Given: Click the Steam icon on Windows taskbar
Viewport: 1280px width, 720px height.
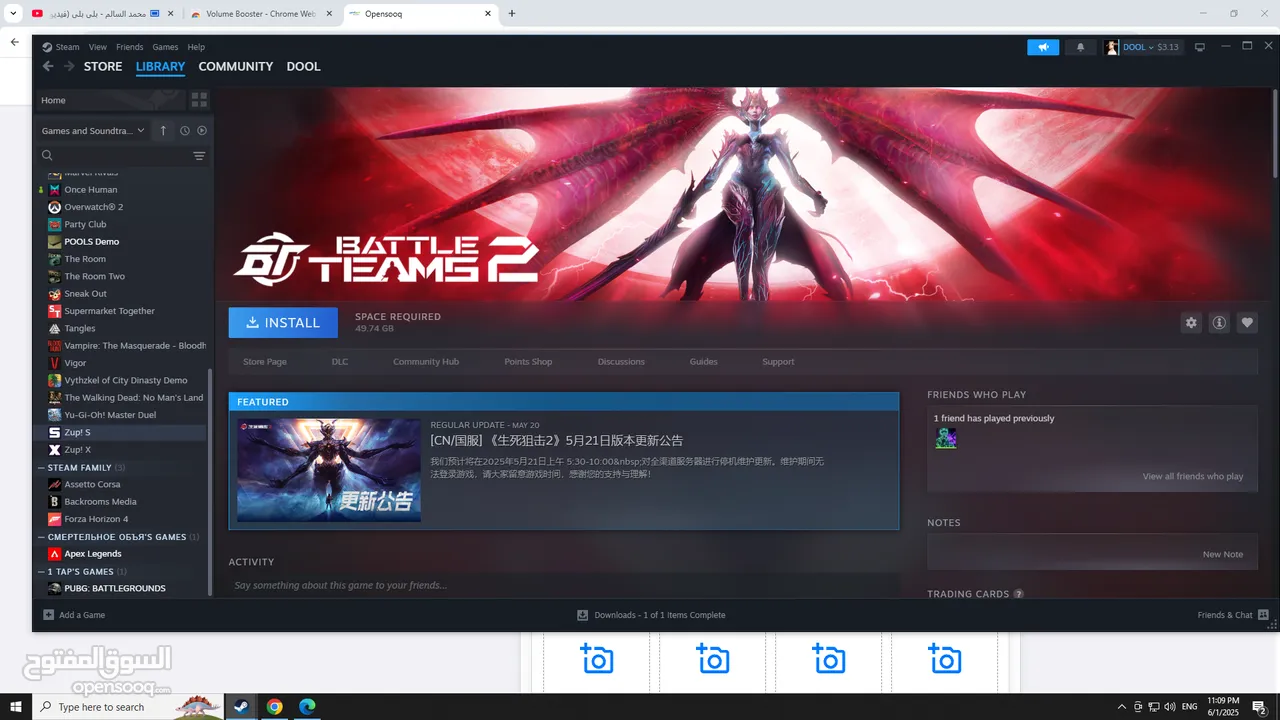Looking at the screenshot, I should [240, 706].
